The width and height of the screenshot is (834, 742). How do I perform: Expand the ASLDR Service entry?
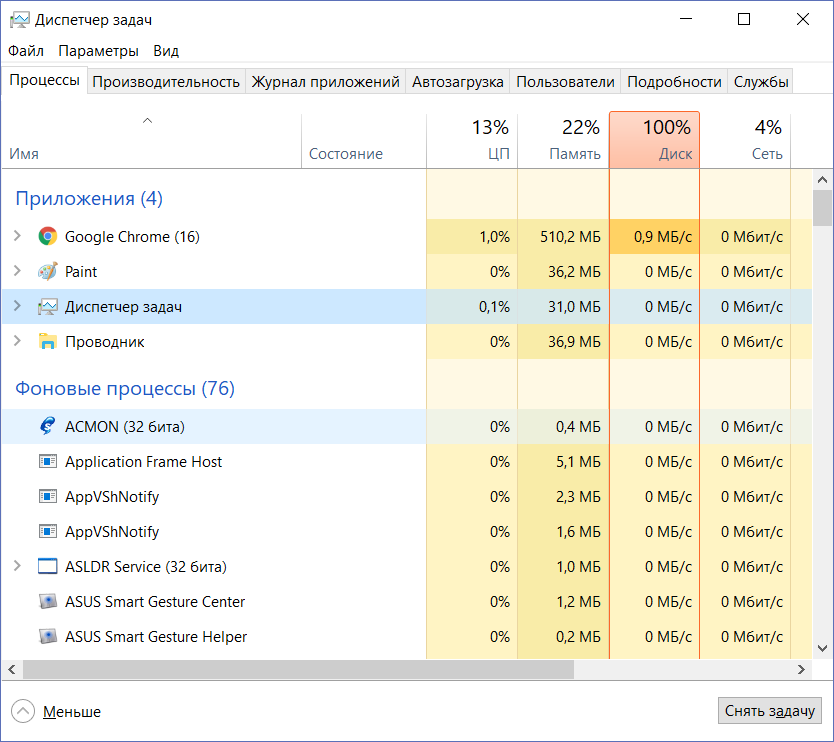coord(17,566)
